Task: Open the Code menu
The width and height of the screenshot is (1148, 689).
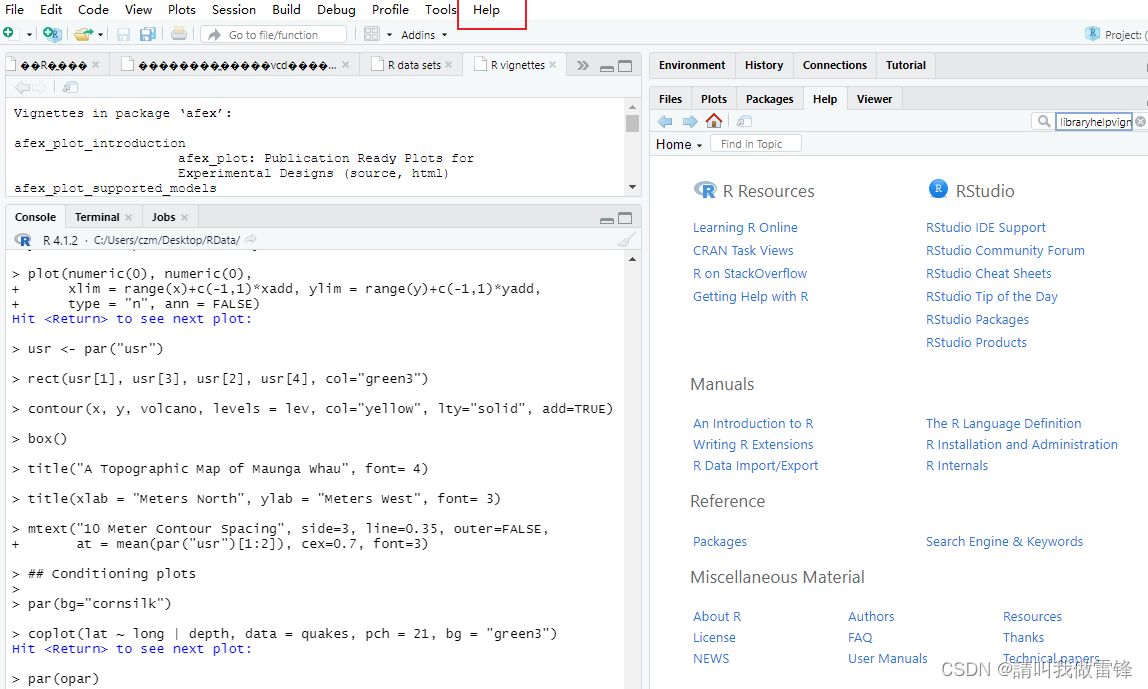Action: (x=93, y=10)
